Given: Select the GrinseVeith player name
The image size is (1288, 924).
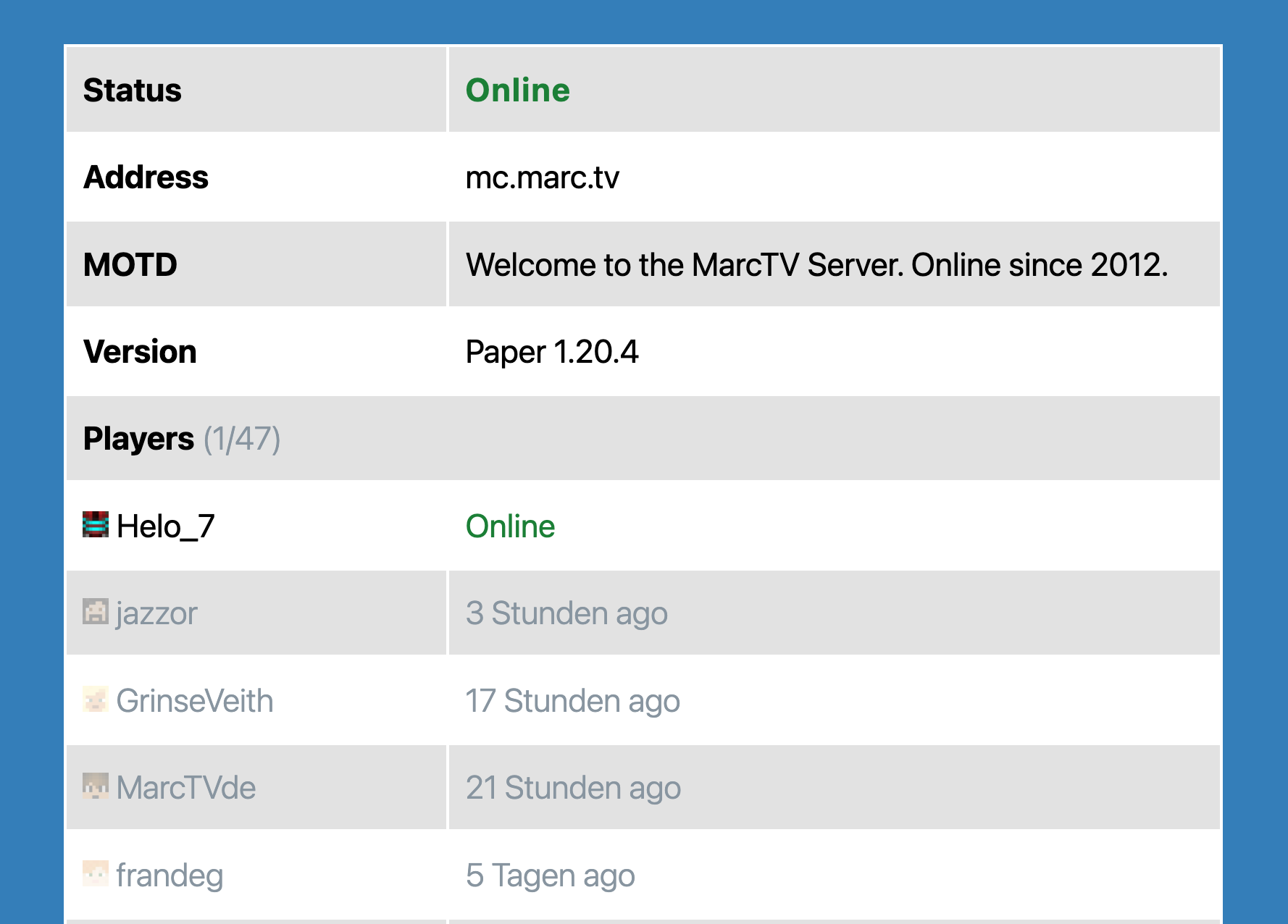Looking at the screenshot, I should click(x=195, y=701).
